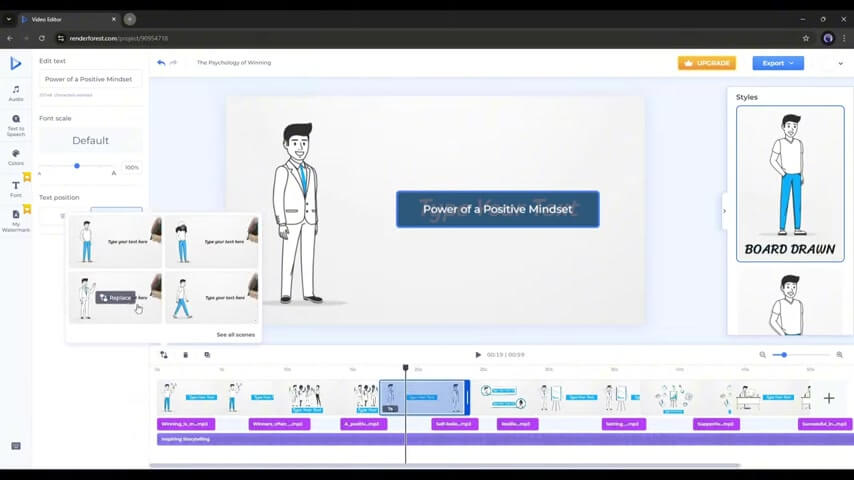The width and height of the screenshot is (854, 480).
Task: Collapse the Styles panel side arrow
Action: tap(723, 210)
